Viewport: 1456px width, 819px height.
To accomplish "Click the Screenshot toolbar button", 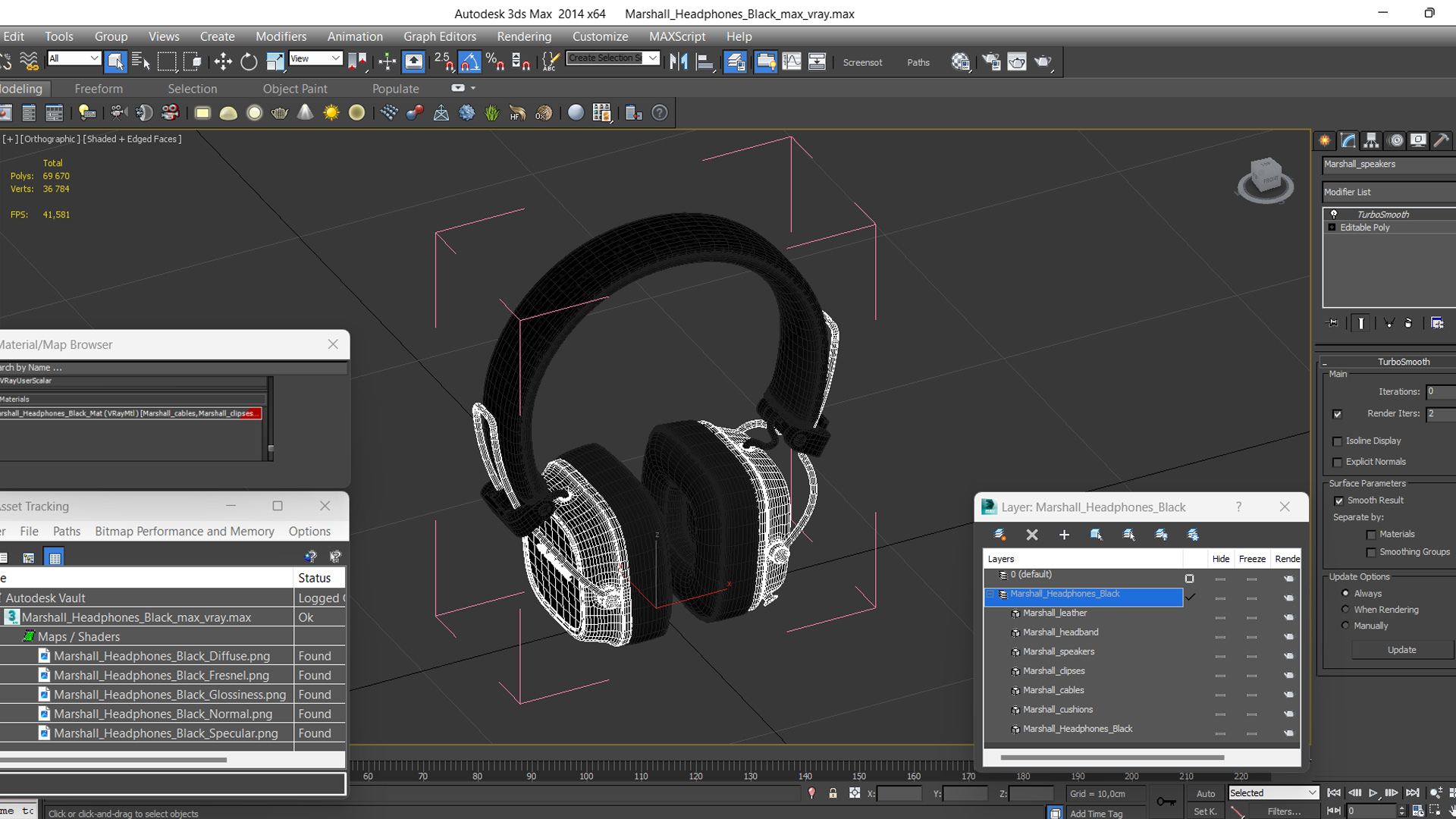I will tap(863, 63).
